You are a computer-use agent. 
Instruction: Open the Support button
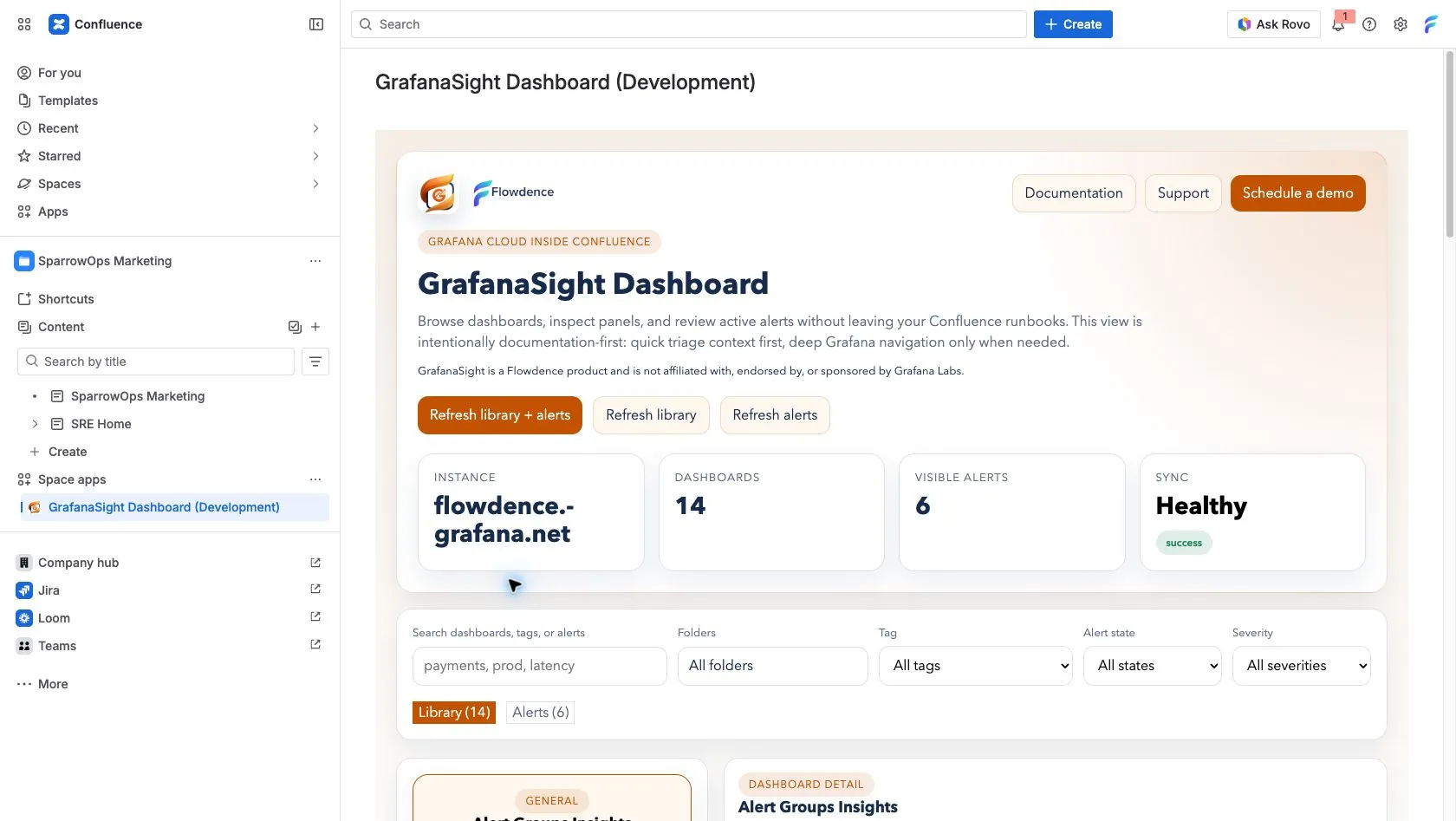pos(1183,193)
